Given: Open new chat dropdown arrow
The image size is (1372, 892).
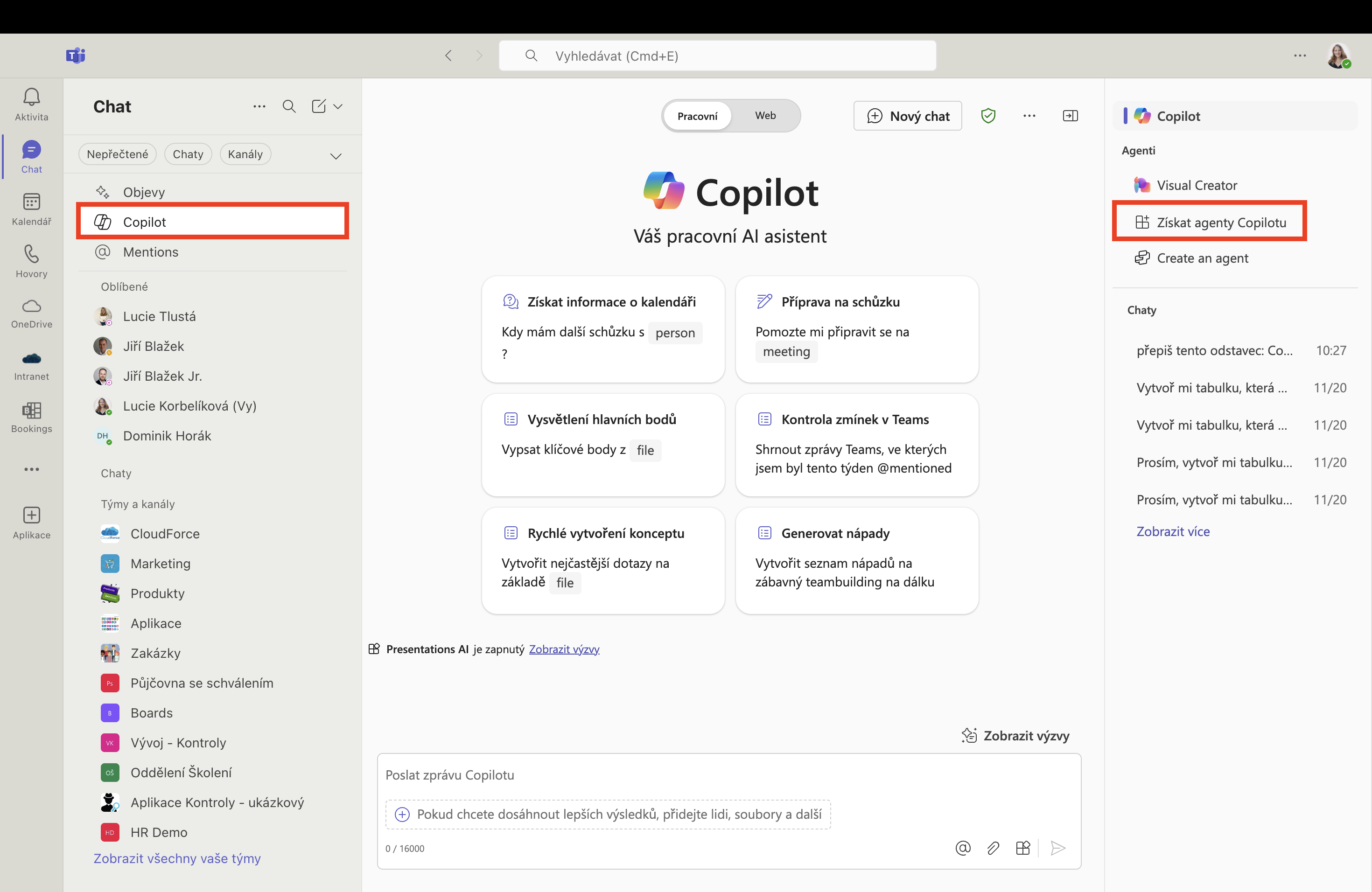Looking at the screenshot, I should pyautogui.click(x=338, y=107).
